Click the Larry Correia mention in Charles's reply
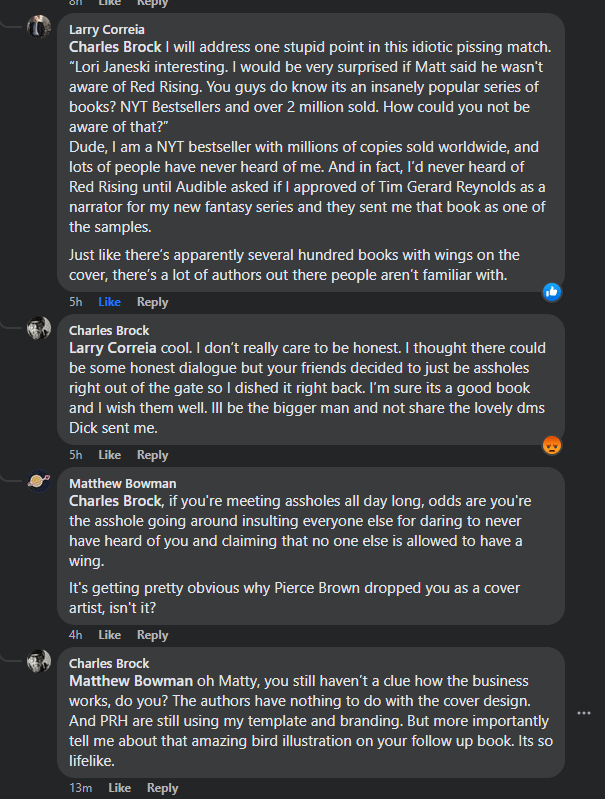Viewport: 605px width, 799px height. point(112,348)
